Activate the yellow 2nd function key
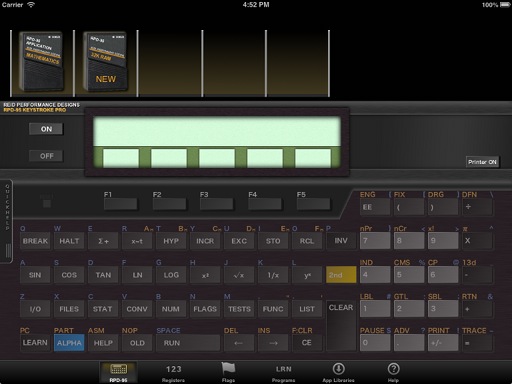This screenshot has width=512, height=384. coord(341,275)
